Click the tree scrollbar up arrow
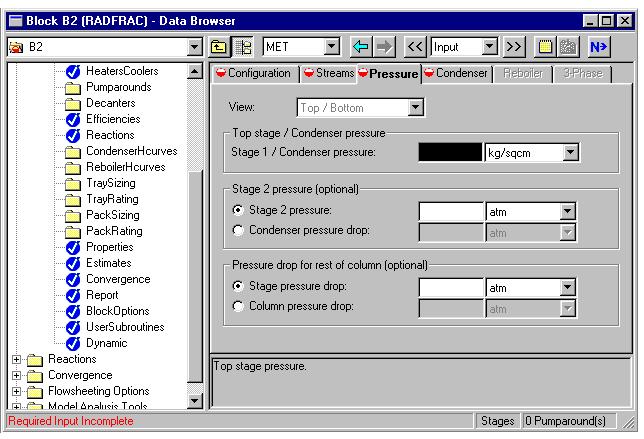Viewport: 644px width, 439px height. tap(195, 71)
